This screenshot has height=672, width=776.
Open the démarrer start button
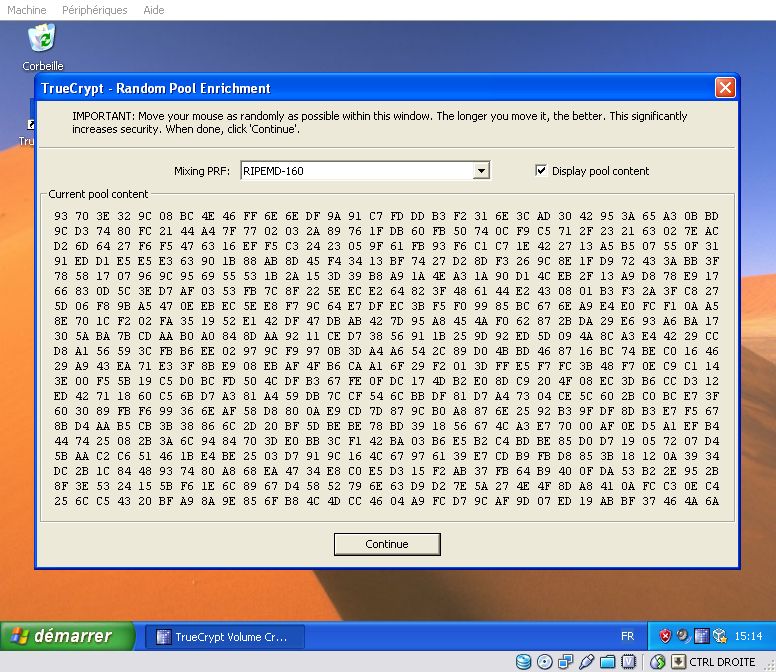coord(67,636)
